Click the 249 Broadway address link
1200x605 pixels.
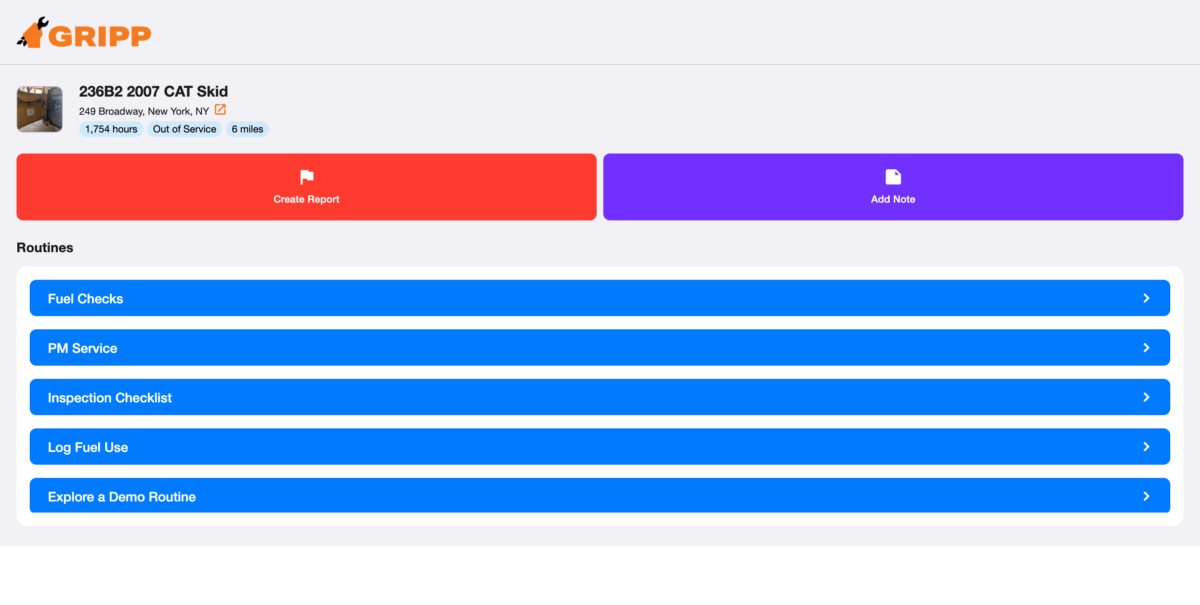144,111
